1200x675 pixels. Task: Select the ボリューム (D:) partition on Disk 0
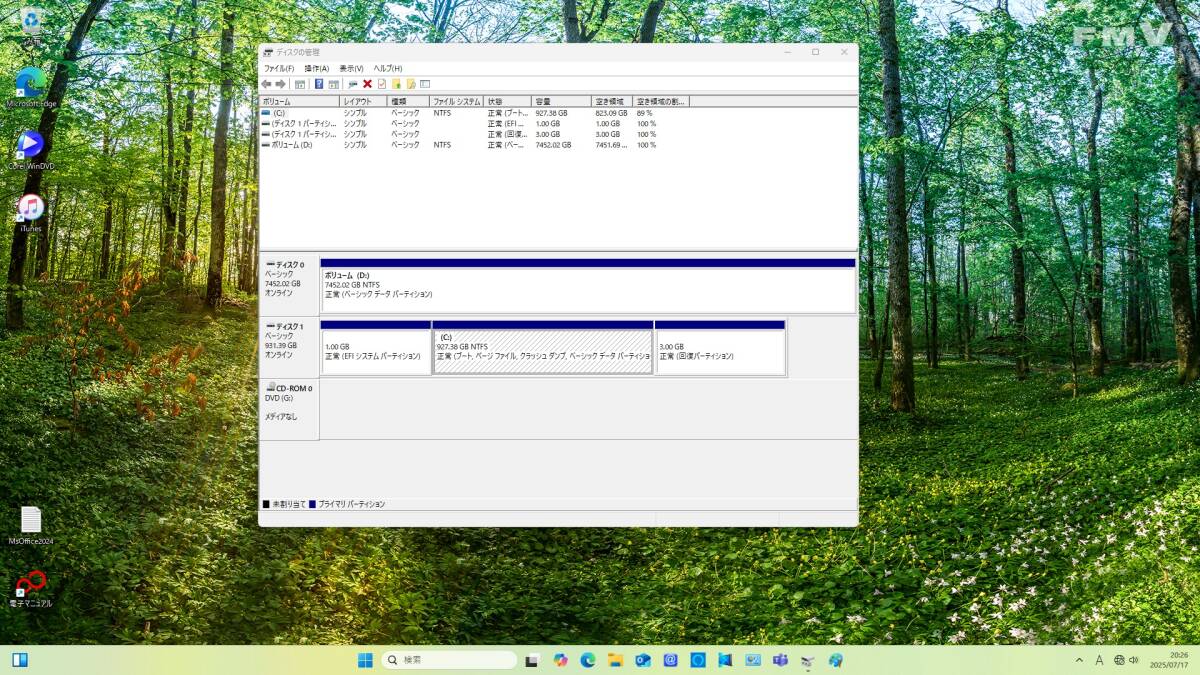588,289
